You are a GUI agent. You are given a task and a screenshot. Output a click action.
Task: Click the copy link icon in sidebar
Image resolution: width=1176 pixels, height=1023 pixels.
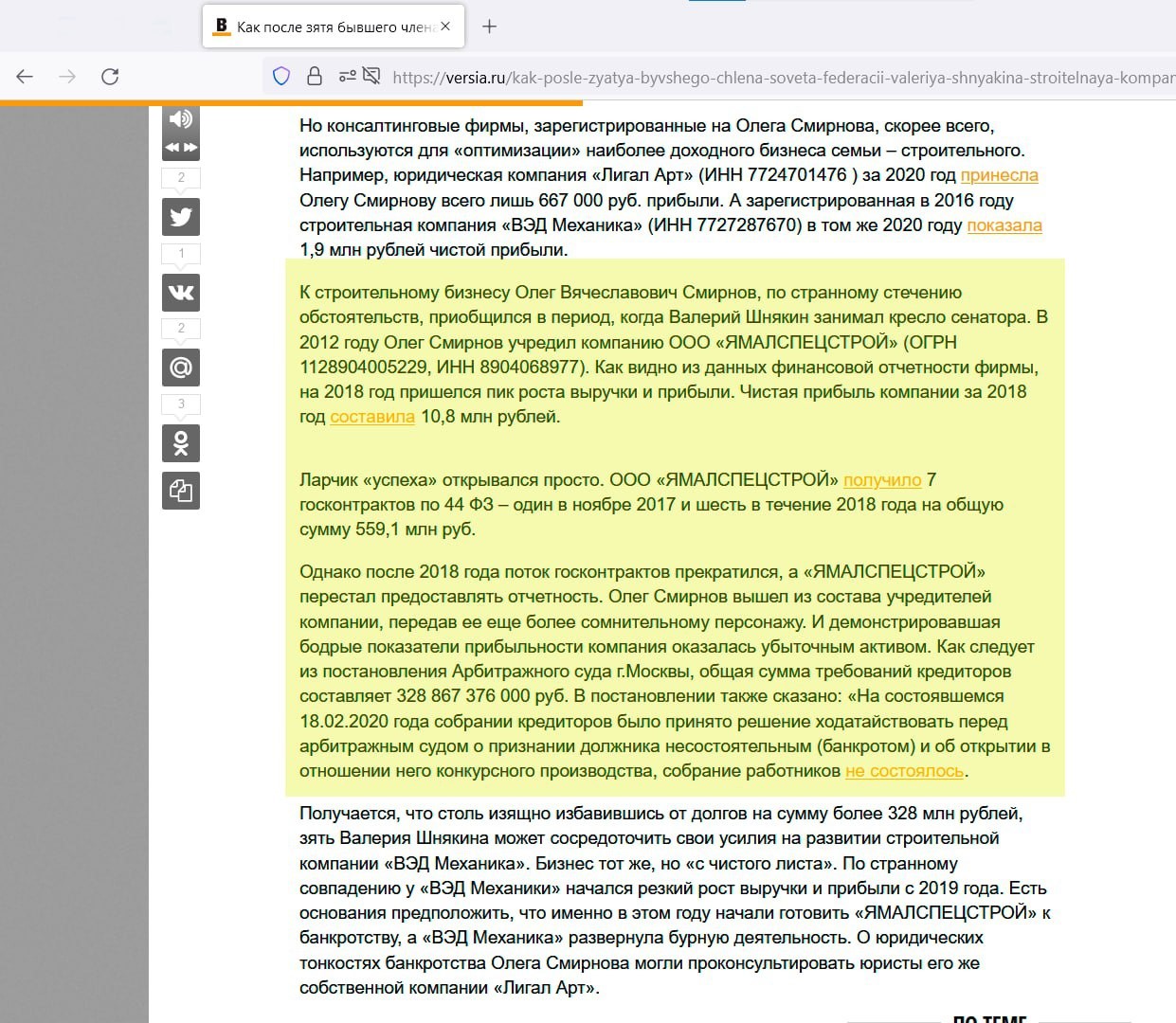tap(180, 491)
